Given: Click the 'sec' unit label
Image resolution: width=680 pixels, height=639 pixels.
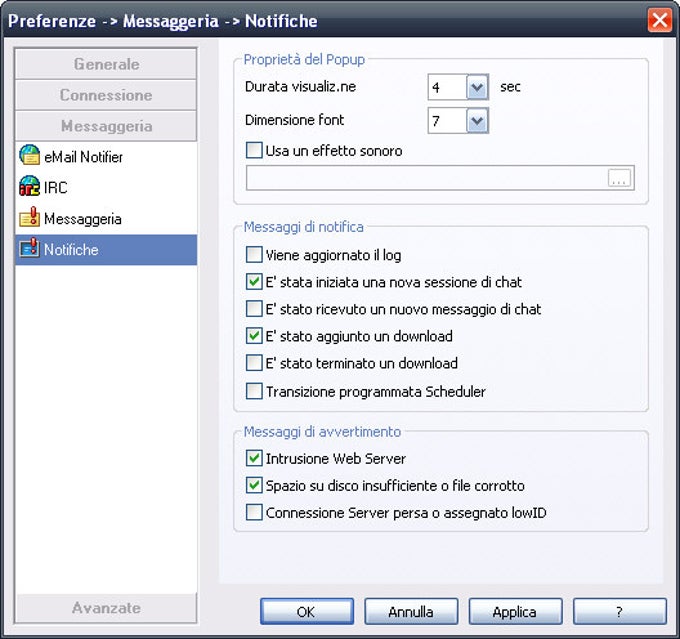Looking at the screenshot, I should click(510, 87).
